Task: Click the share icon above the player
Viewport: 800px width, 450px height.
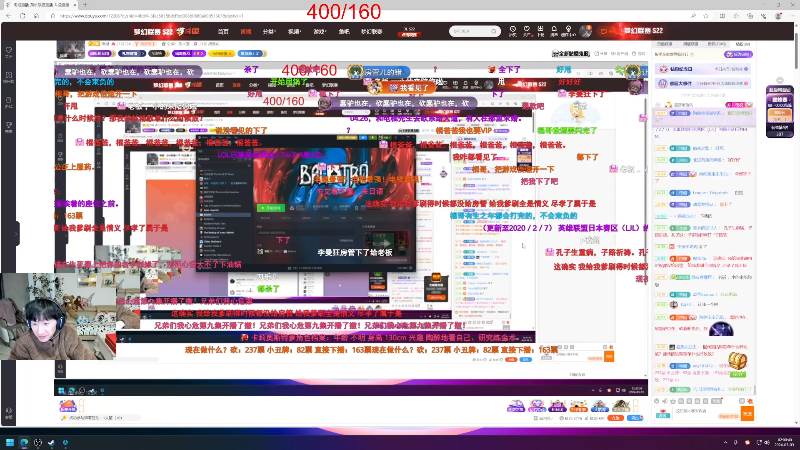Action: pyautogui.click(x=599, y=54)
